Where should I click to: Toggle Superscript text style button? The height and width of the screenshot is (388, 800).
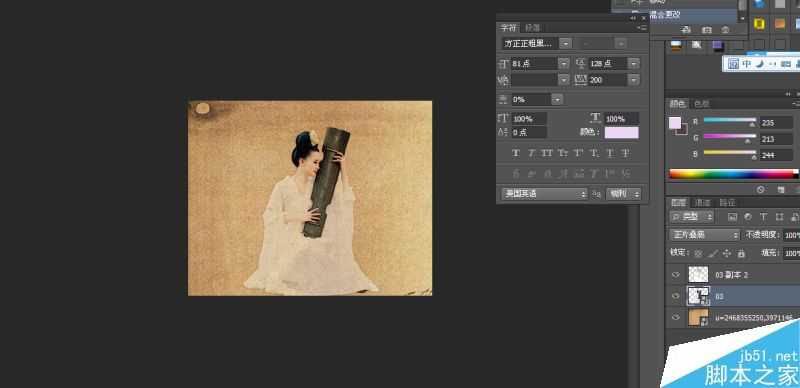(578, 153)
